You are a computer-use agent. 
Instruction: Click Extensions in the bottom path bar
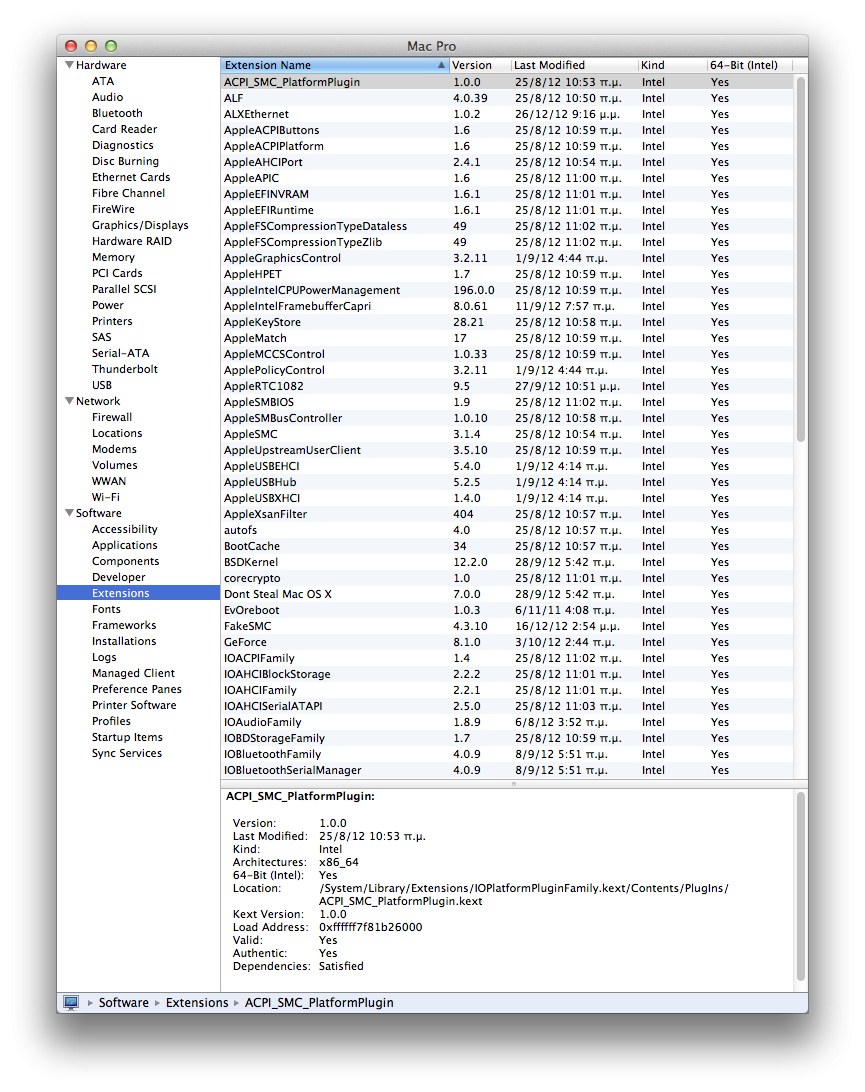[197, 1002]
